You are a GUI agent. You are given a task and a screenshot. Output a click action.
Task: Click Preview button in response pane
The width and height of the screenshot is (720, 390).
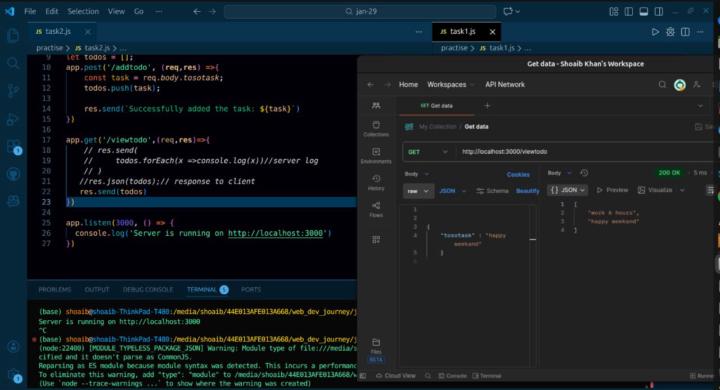point(612,190)
